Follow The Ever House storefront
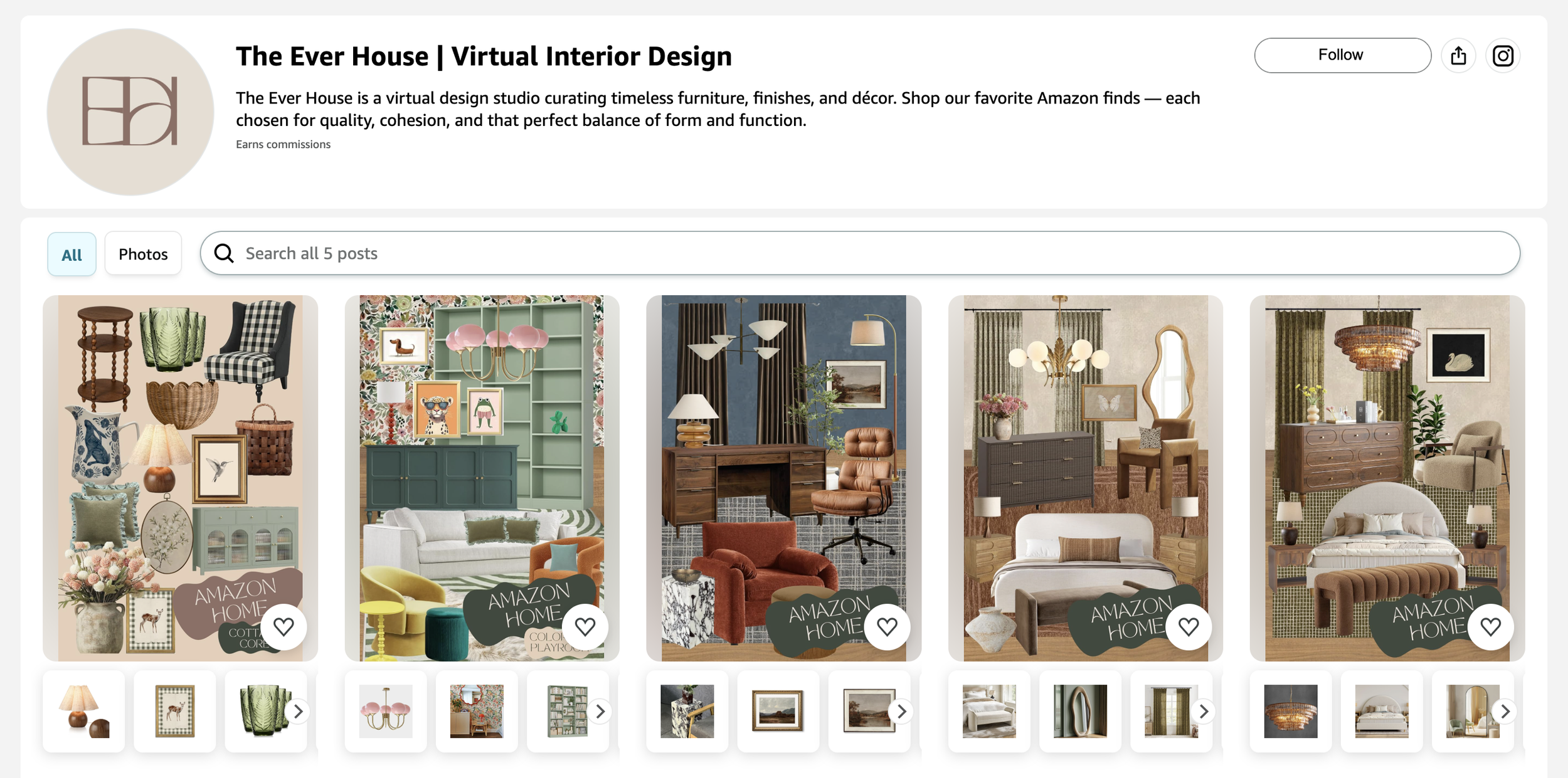This screenshot has width=1568, height=778. tap(1342, 55)
